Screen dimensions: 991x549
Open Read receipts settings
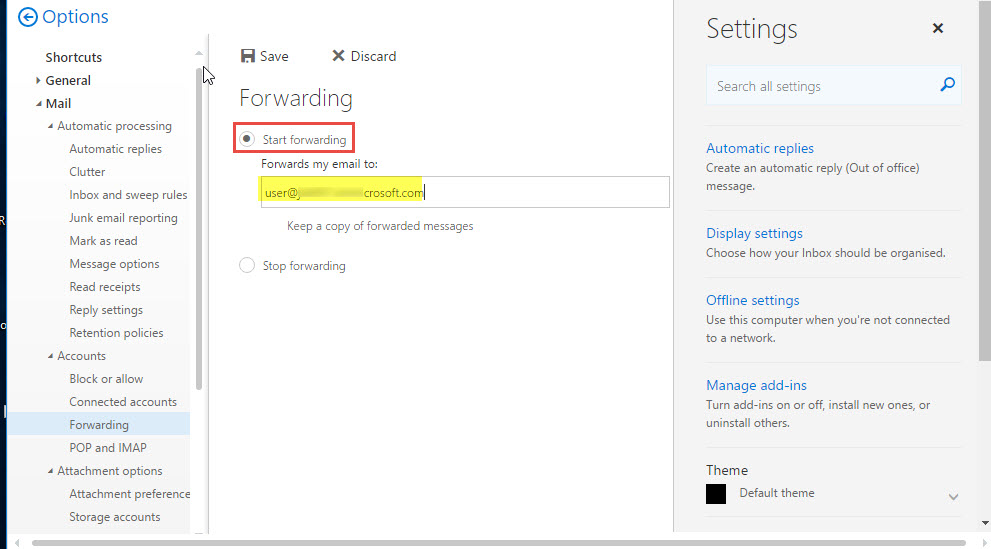(105, 287)
